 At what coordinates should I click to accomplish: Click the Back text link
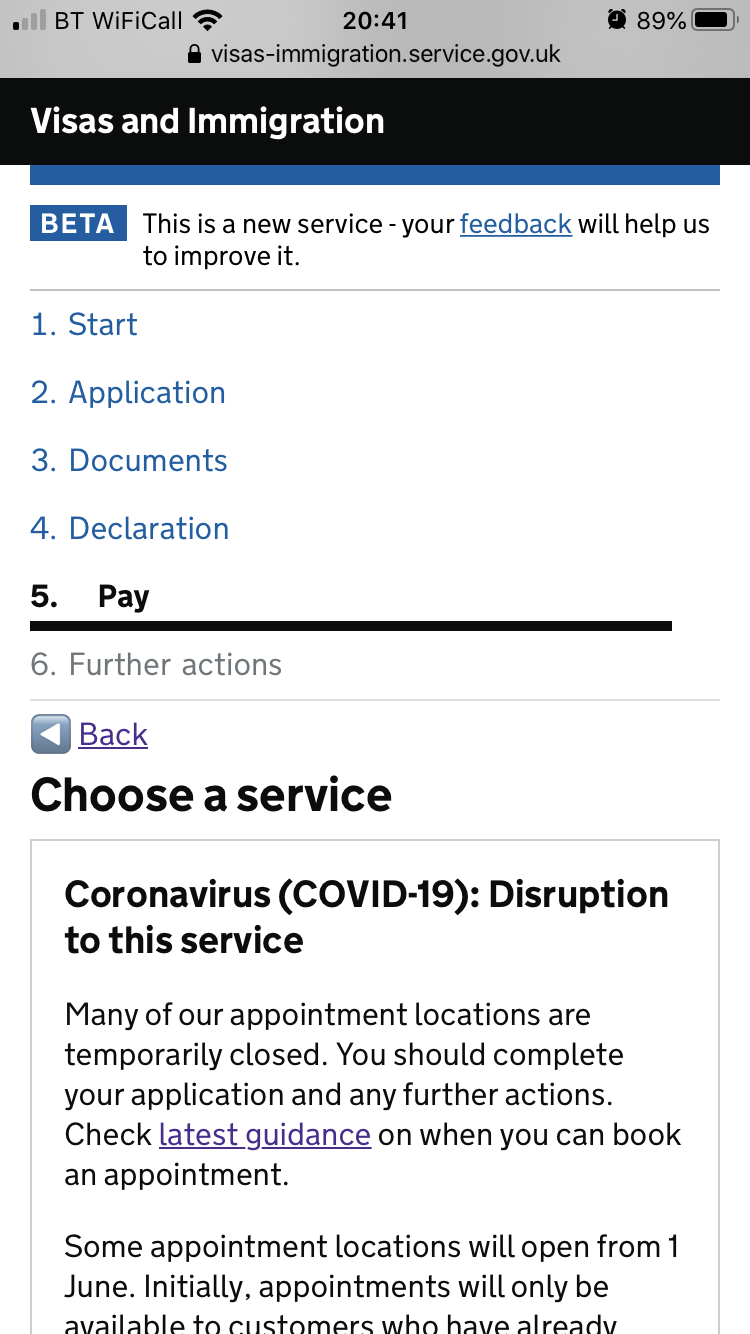point(113,734)
